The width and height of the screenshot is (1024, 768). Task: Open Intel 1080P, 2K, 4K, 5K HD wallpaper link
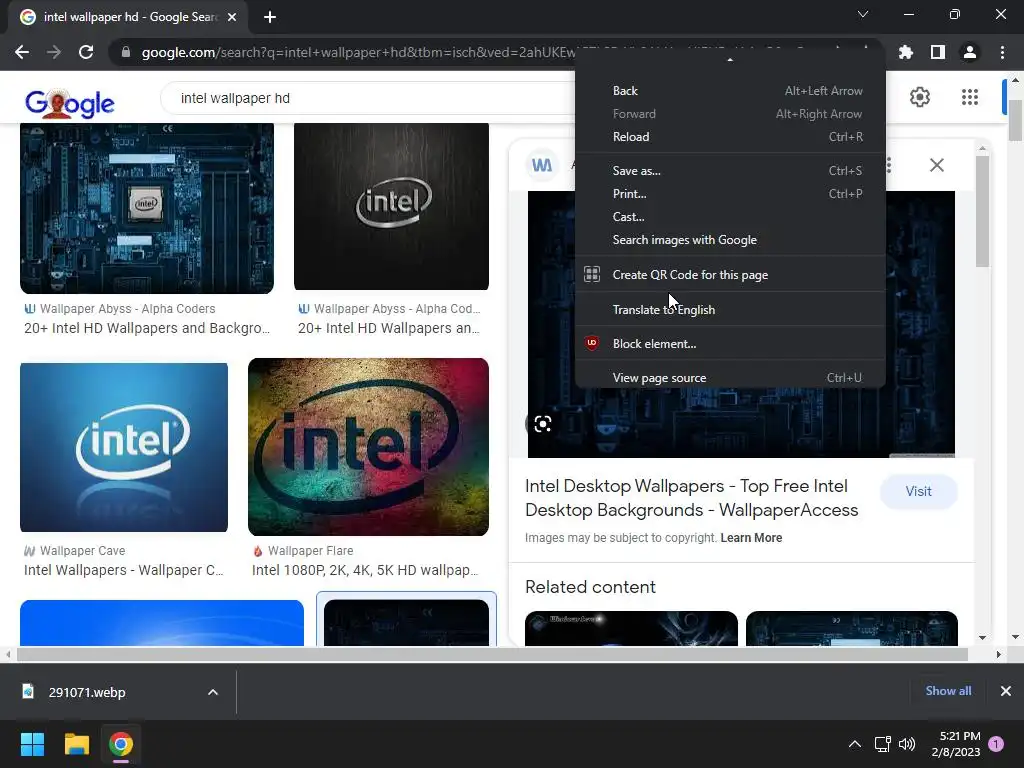tap(365, 570)
